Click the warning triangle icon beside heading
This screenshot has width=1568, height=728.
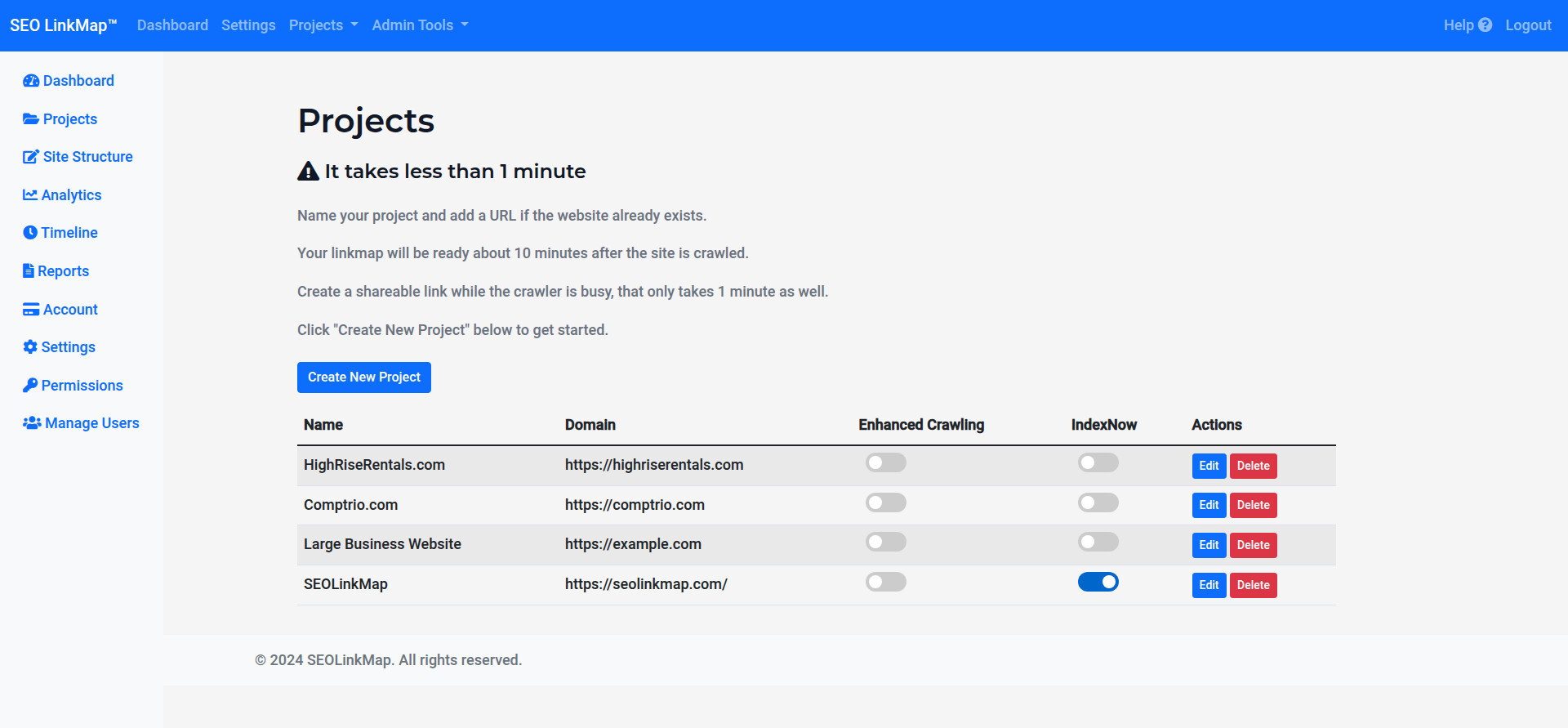coord(308,171)
